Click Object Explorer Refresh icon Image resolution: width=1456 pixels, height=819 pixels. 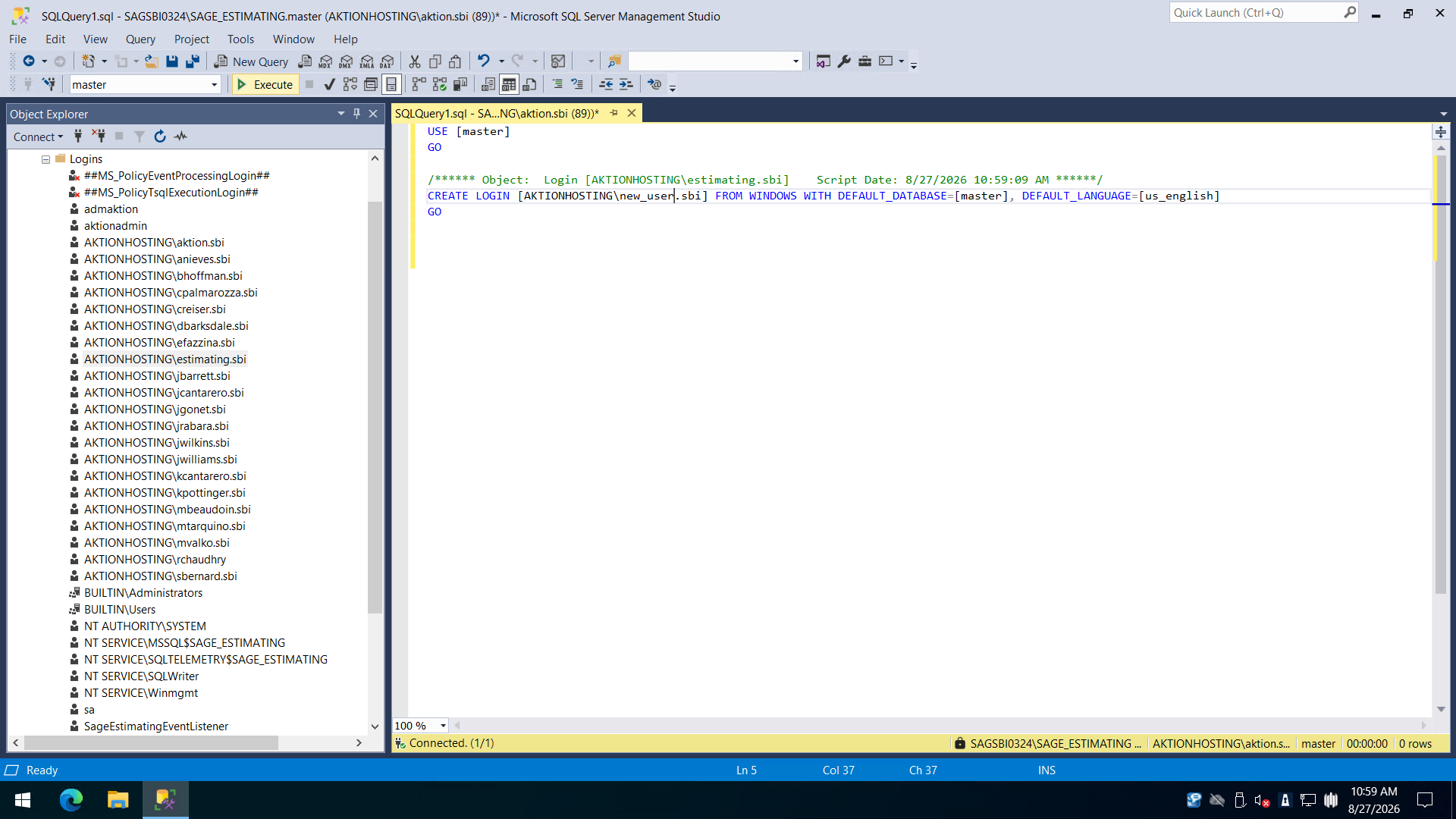click(x=160, y=136)
